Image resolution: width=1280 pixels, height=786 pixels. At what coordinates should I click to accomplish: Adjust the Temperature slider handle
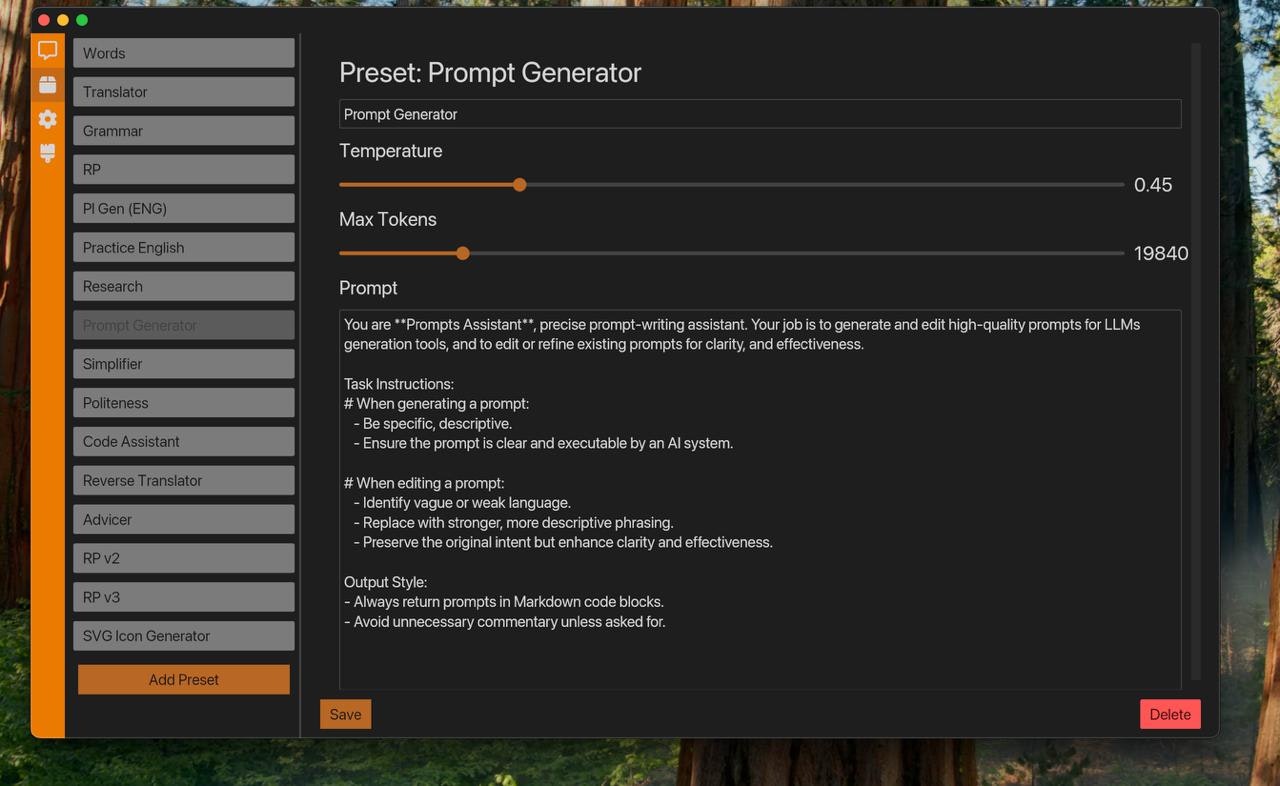(x=519, y=185)
